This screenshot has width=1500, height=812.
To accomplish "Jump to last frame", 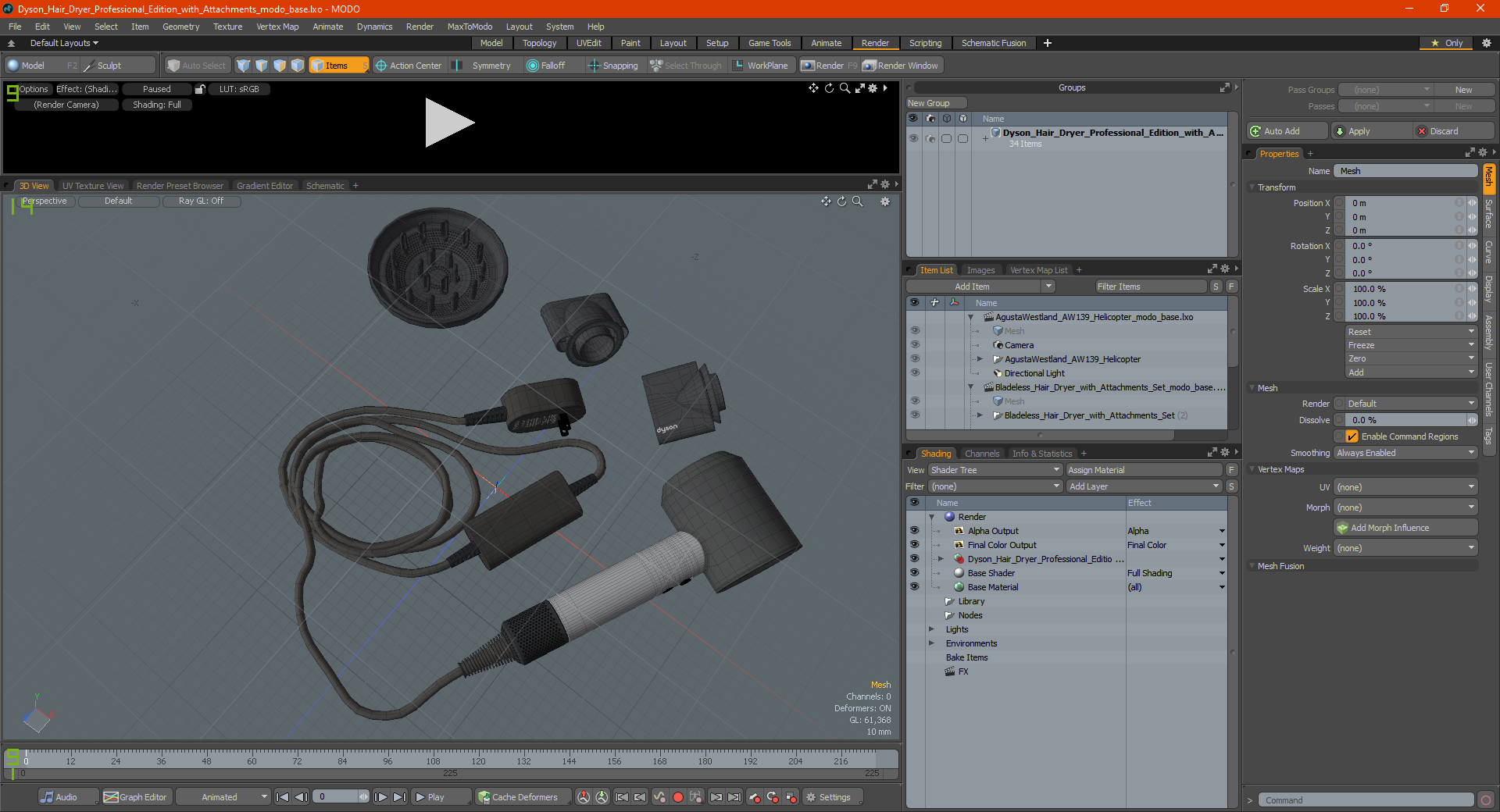I will coord(399,797).
